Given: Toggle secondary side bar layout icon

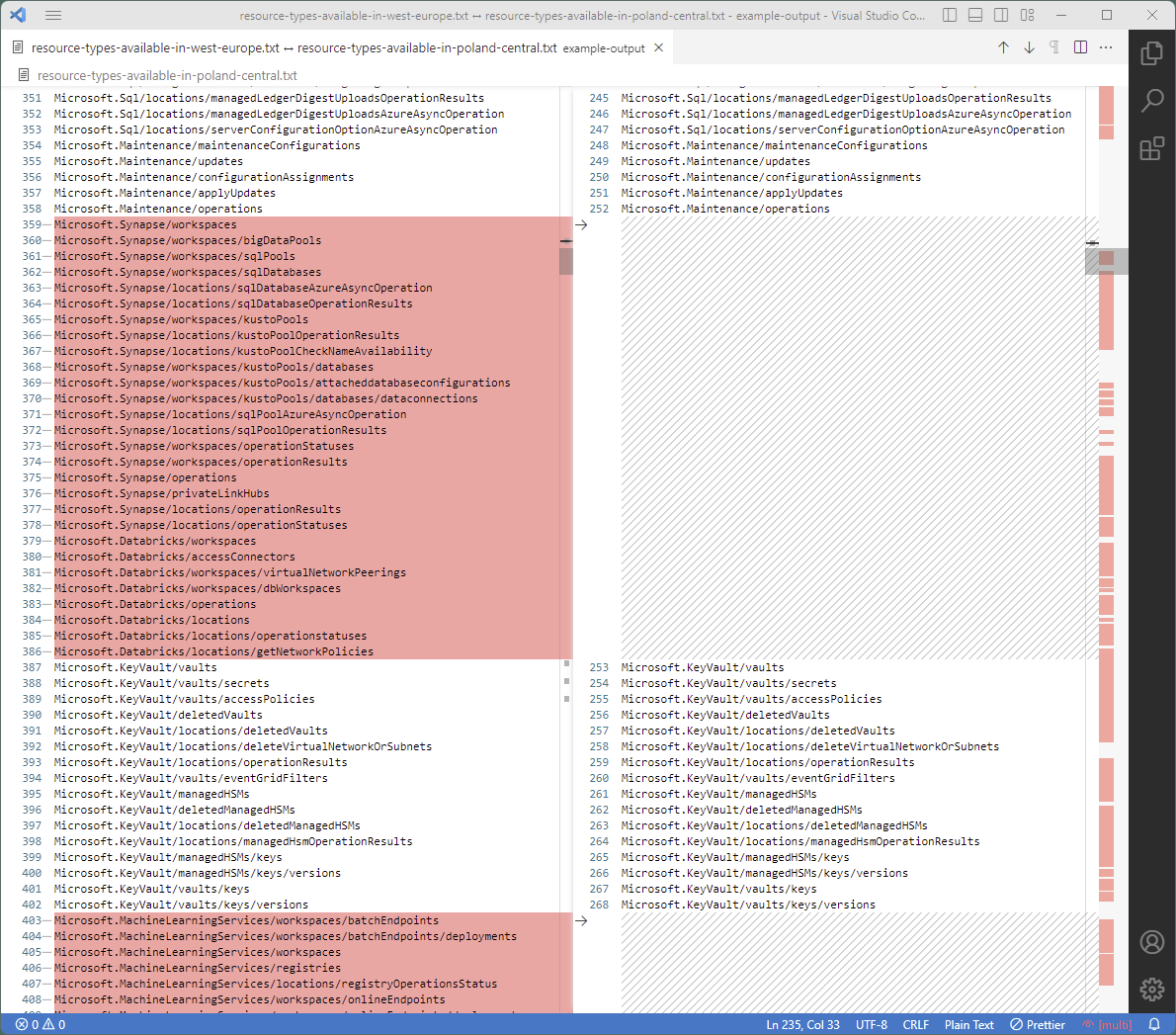Looking at the screenshot, I should (1000, 15).
